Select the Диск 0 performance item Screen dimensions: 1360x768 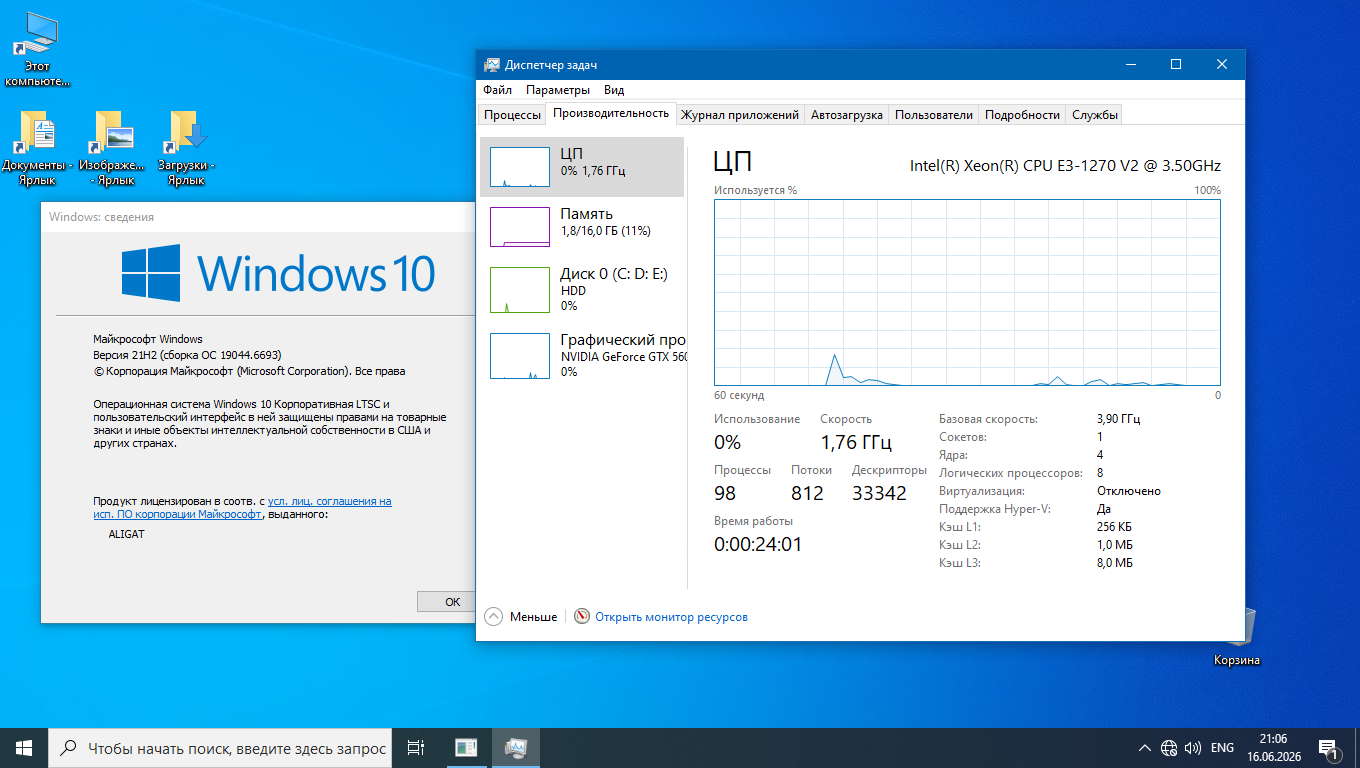pyautogui.click(x=582, y=288)
